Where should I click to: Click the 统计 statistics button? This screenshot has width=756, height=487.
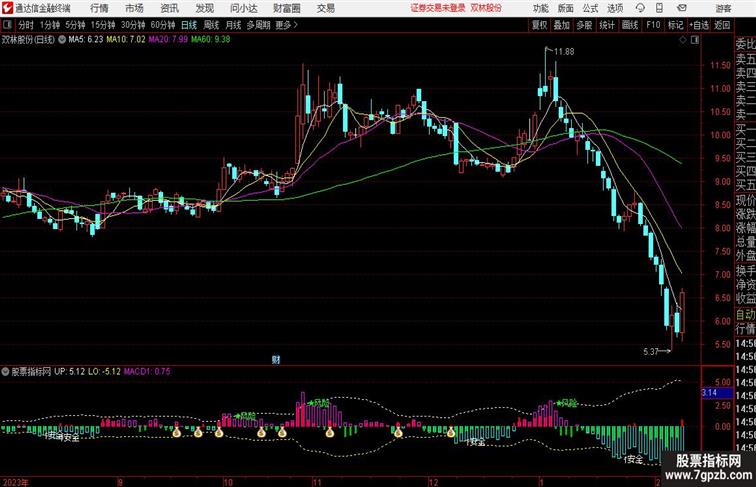tap(607, 25)
